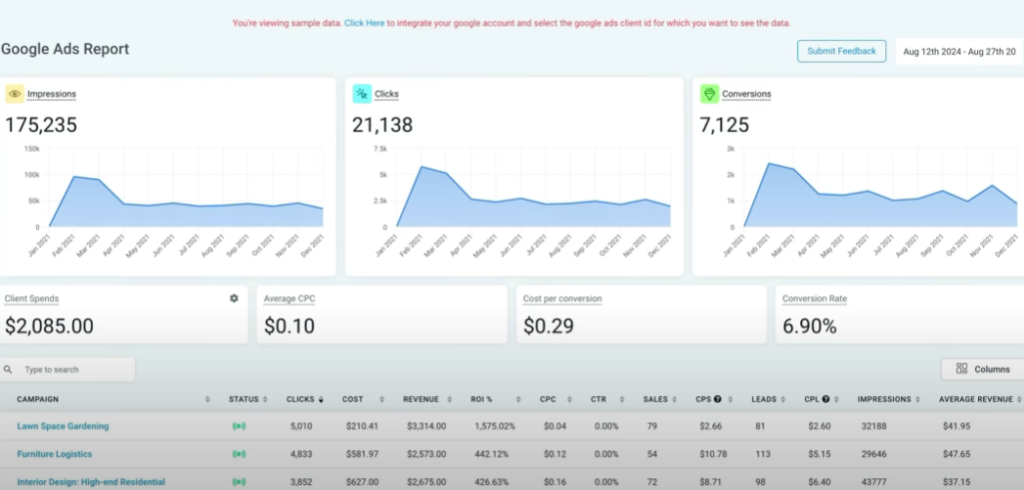This screenshot has height=490, width=1024.
Task: Open Furniture Logistics campaign
Action: [x=54, y=454]
